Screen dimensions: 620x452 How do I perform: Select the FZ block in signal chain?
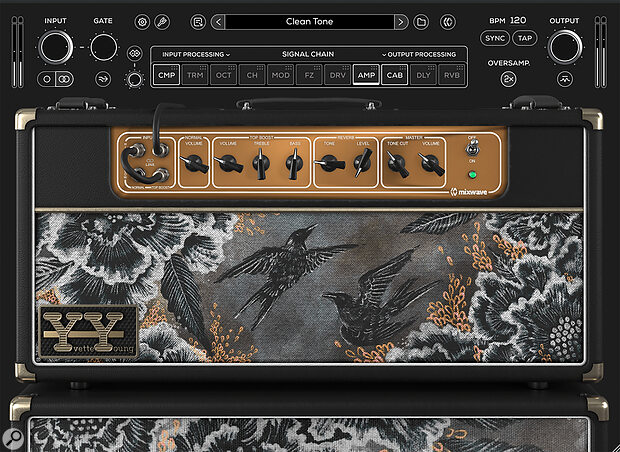click(x=309, y=75)
